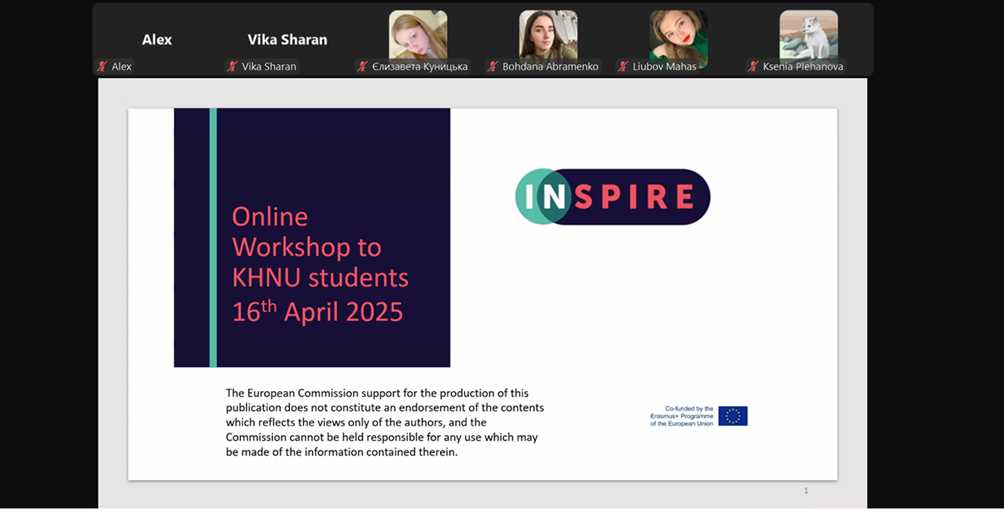Click Vika Sharan's muted microphone icon
This screenshot has height=528, width=1004.
tap(232, 67)
